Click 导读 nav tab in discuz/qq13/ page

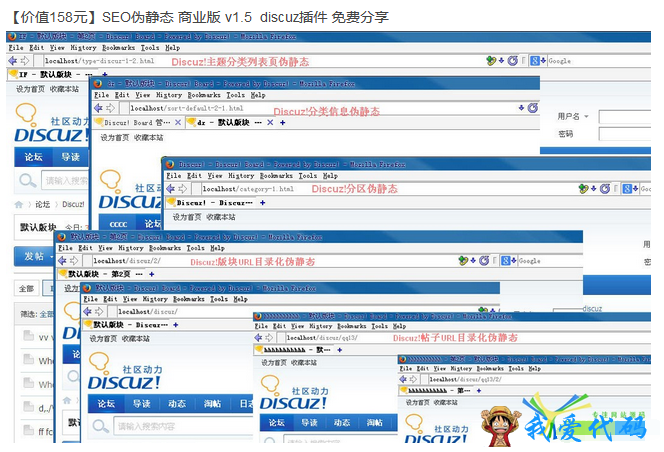tap(309, 422)
